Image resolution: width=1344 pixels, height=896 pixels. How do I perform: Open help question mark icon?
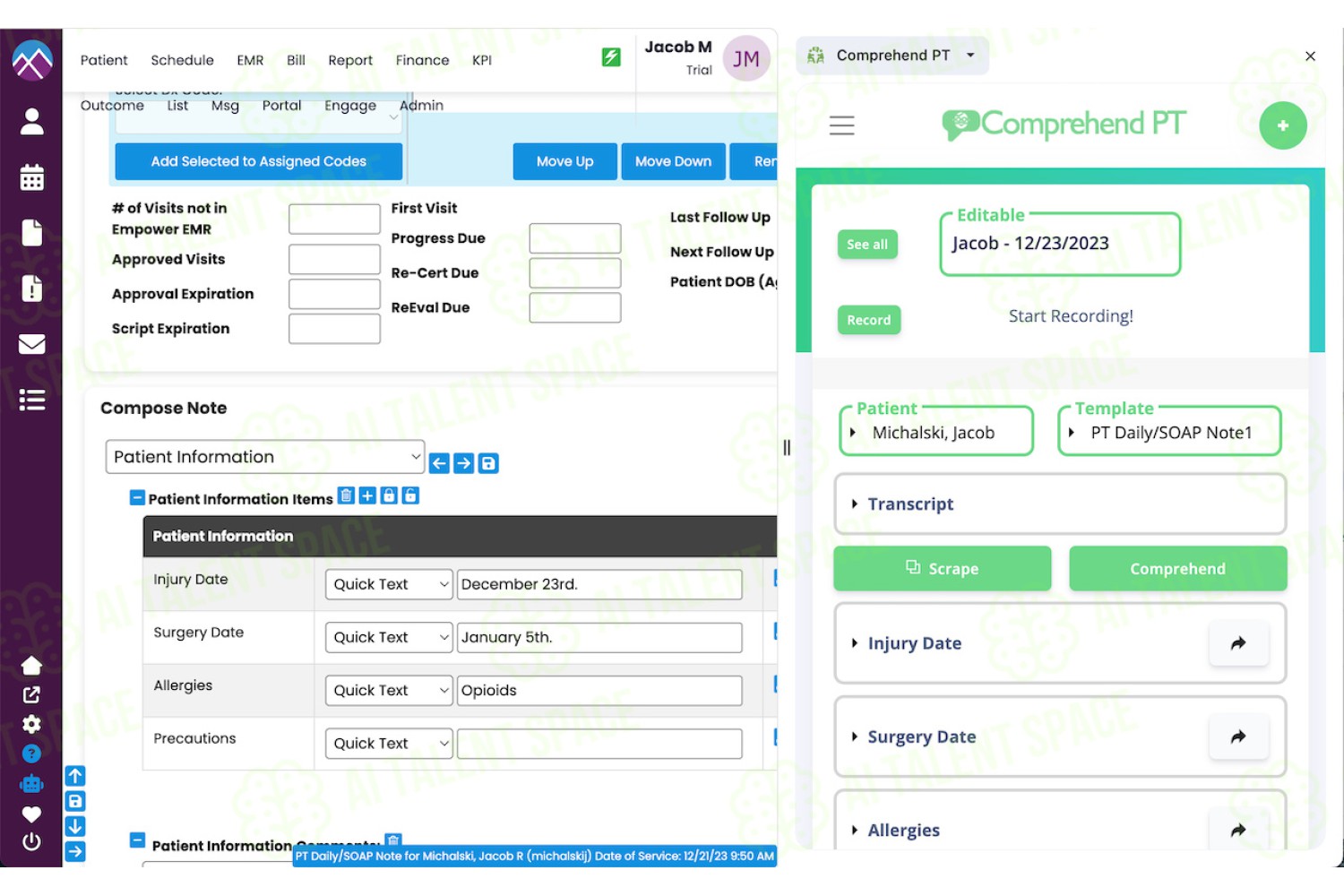[31, 754]
